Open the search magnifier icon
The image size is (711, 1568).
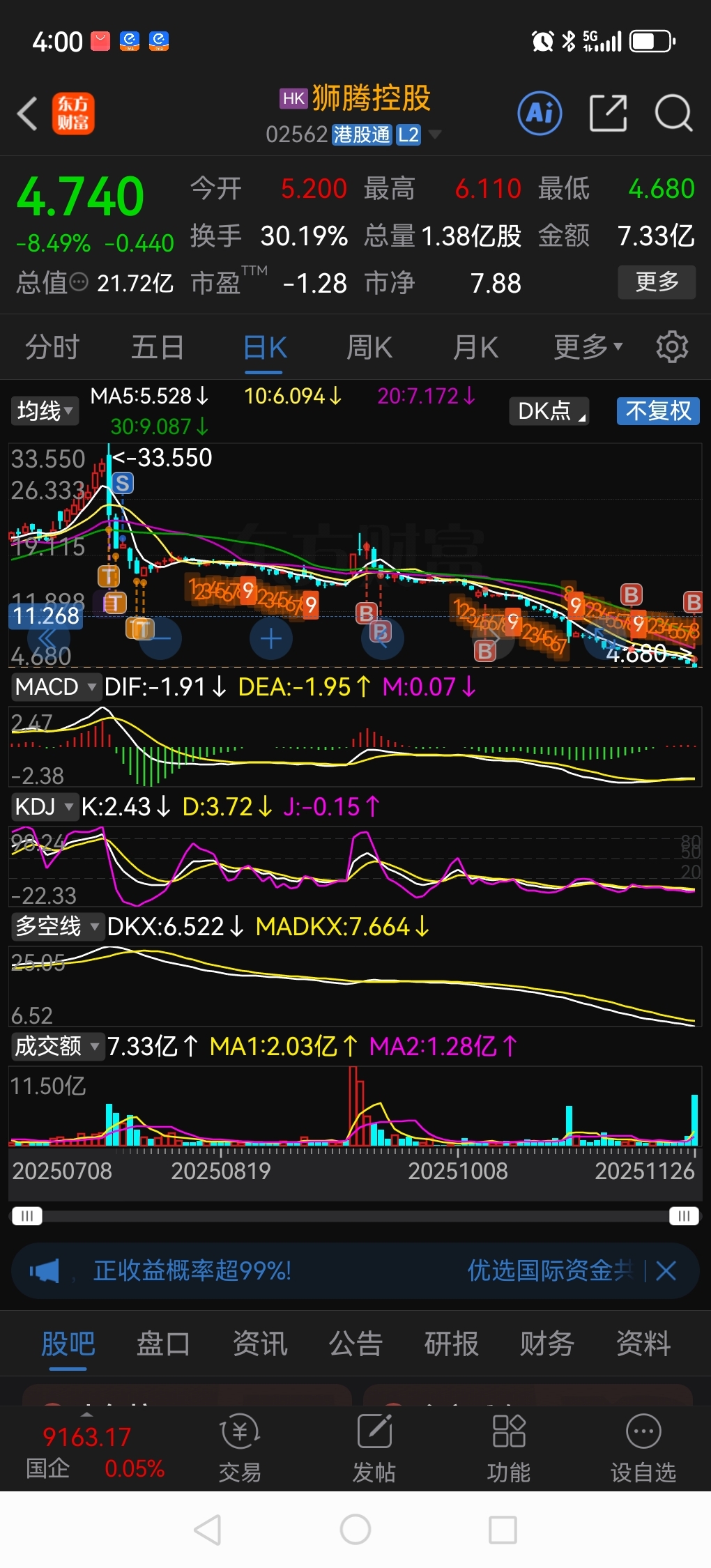click(x=673, y=113)
